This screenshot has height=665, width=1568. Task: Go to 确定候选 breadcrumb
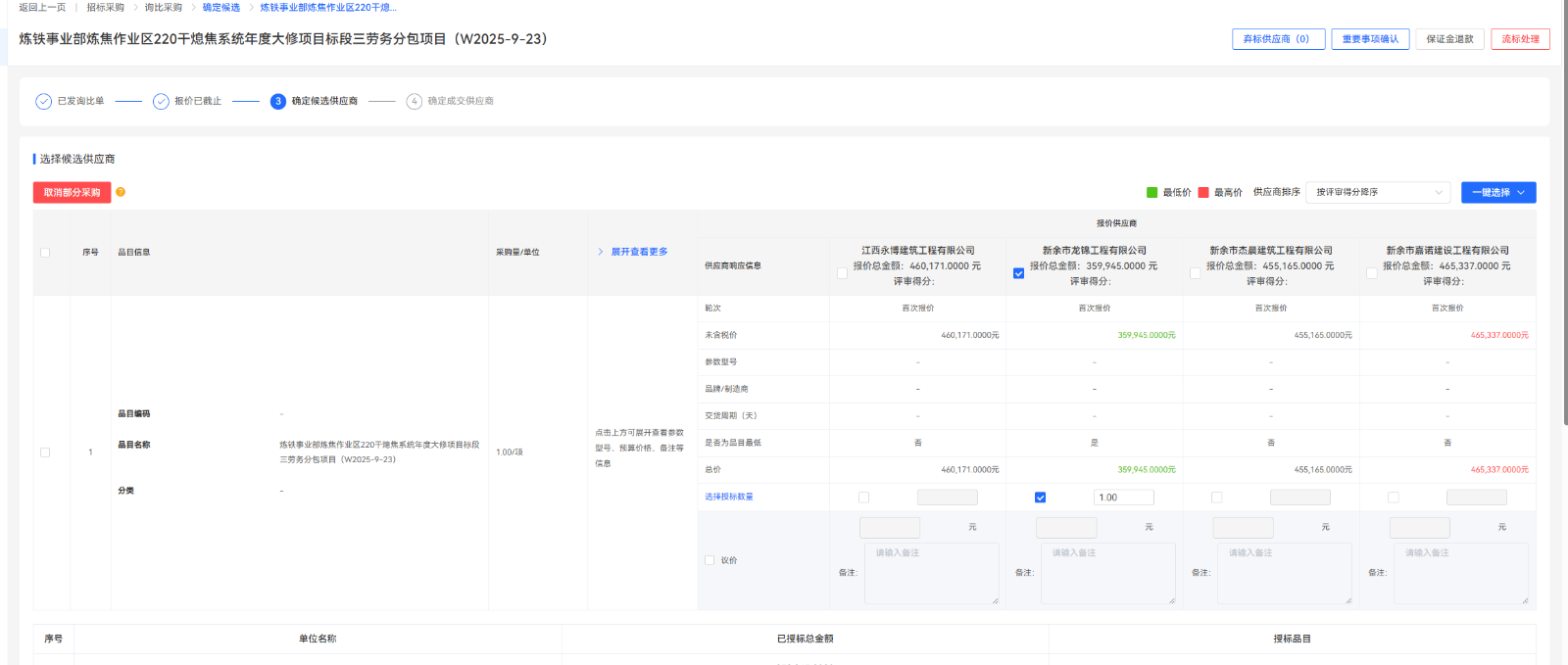(x=221, y=7)
